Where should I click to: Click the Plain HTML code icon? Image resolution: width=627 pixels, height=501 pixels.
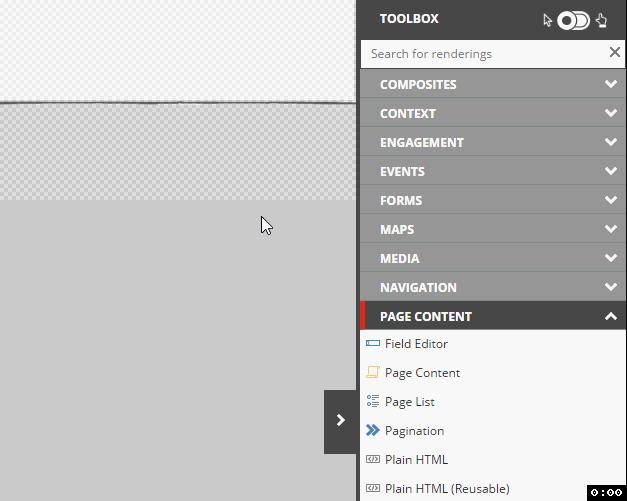[x=373, y=459]
